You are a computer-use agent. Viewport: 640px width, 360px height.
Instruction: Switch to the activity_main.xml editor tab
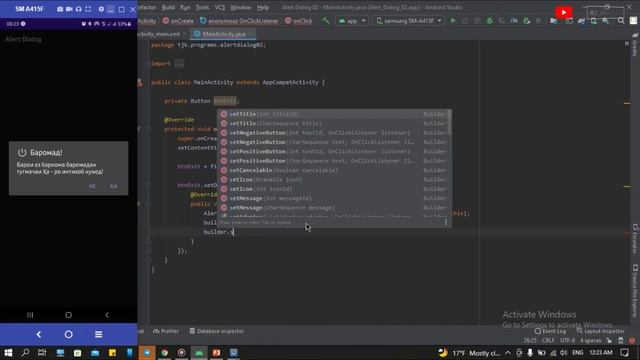[159, 34]
